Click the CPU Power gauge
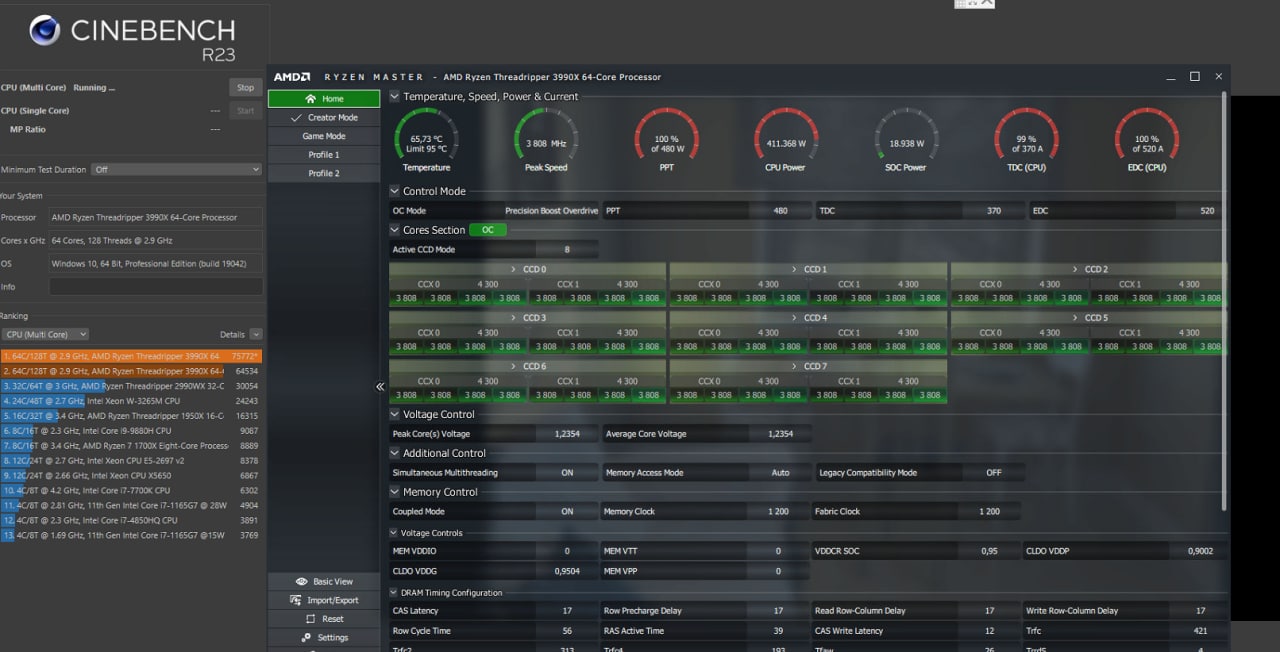 [x=786, y=139]
